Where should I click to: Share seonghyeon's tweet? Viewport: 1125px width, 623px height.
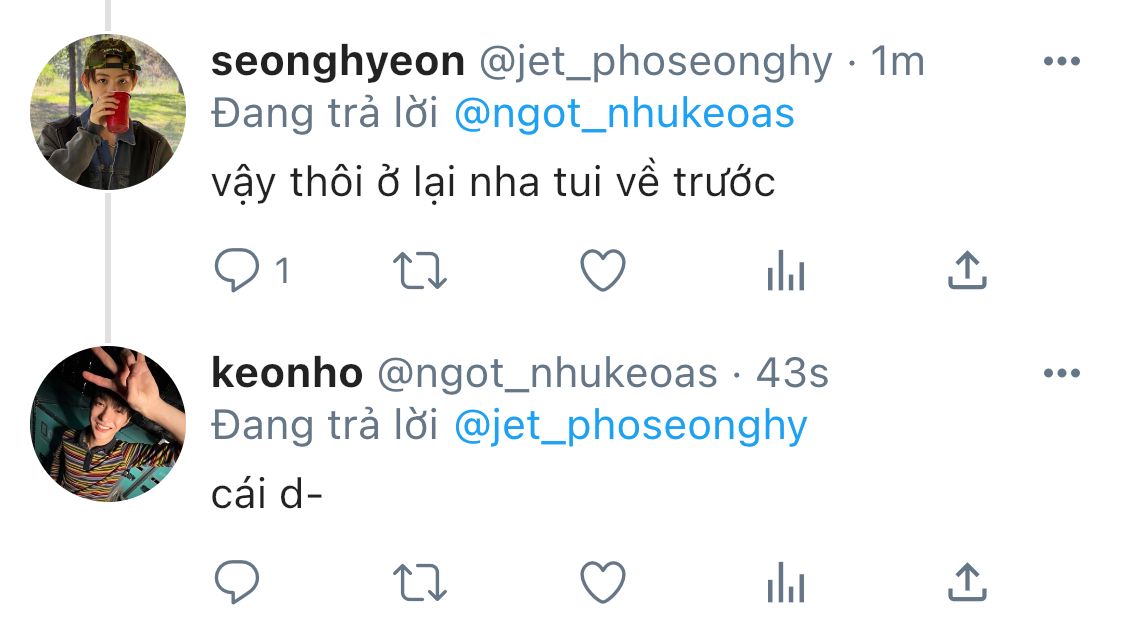click(967, 270)
